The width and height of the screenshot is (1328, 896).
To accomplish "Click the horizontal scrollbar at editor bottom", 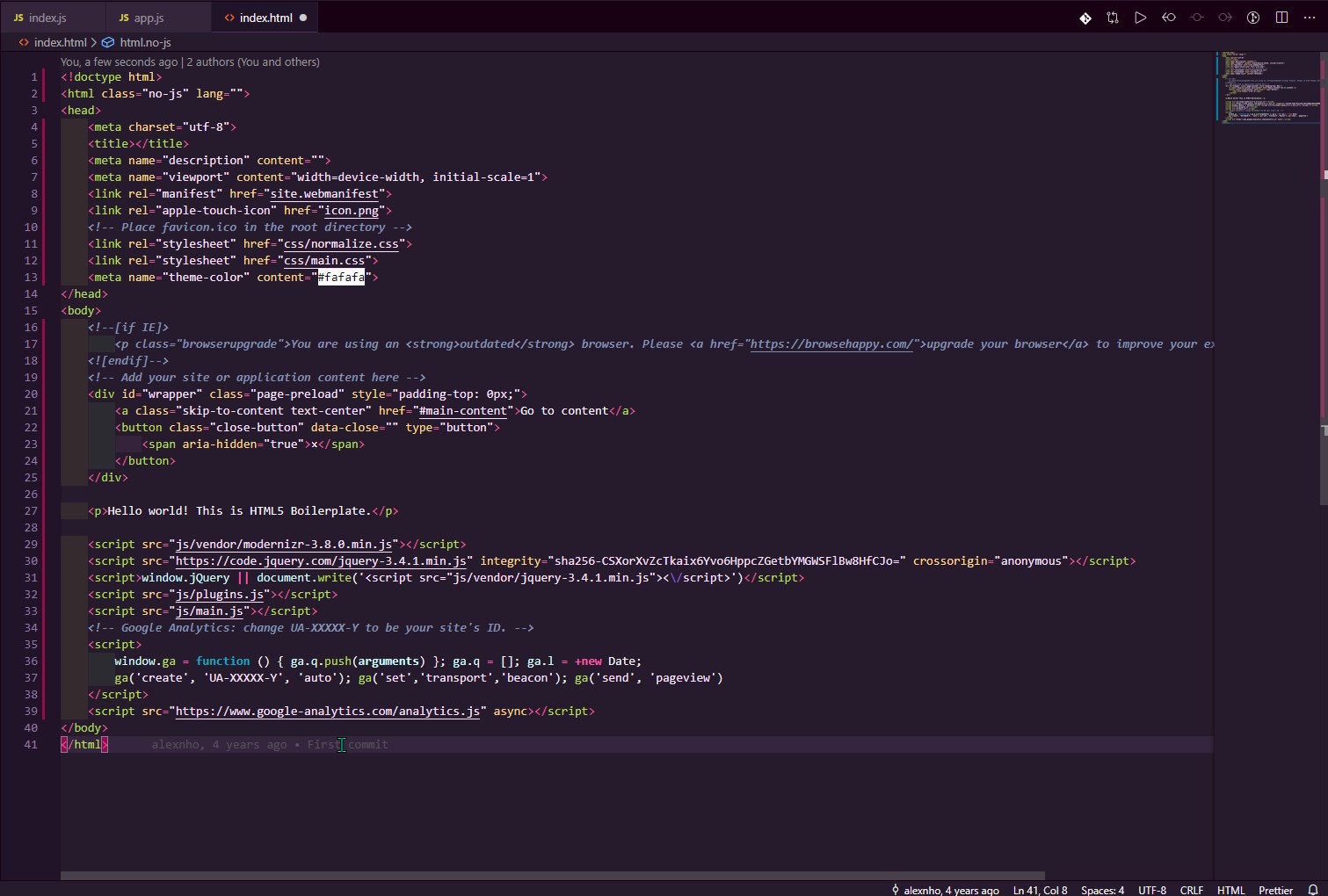I will tap(552, 876).
